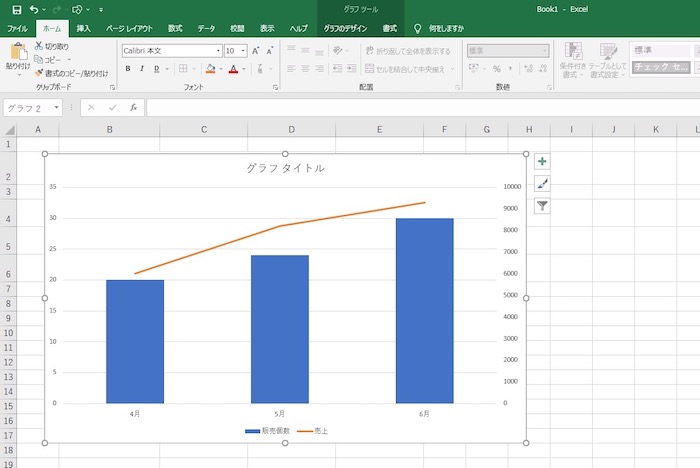Toggle Bold formatting
The height and width of the screenshot is (468, 700).
[x=128, y=68]
